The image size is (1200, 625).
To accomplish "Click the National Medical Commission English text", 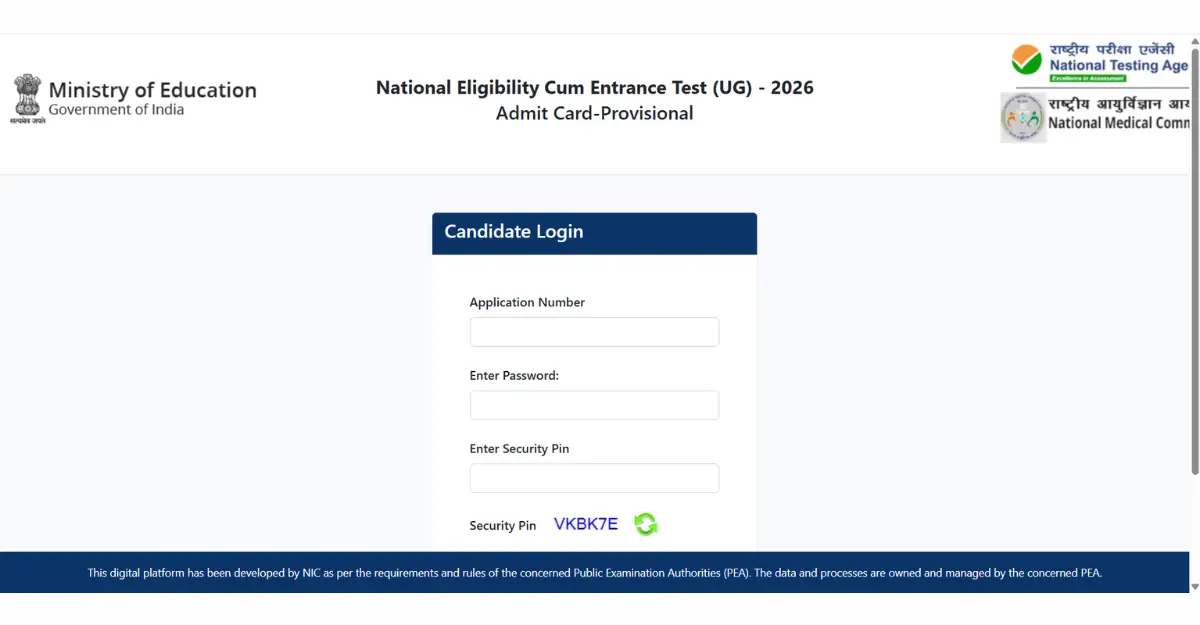I will click(1118, 124).
